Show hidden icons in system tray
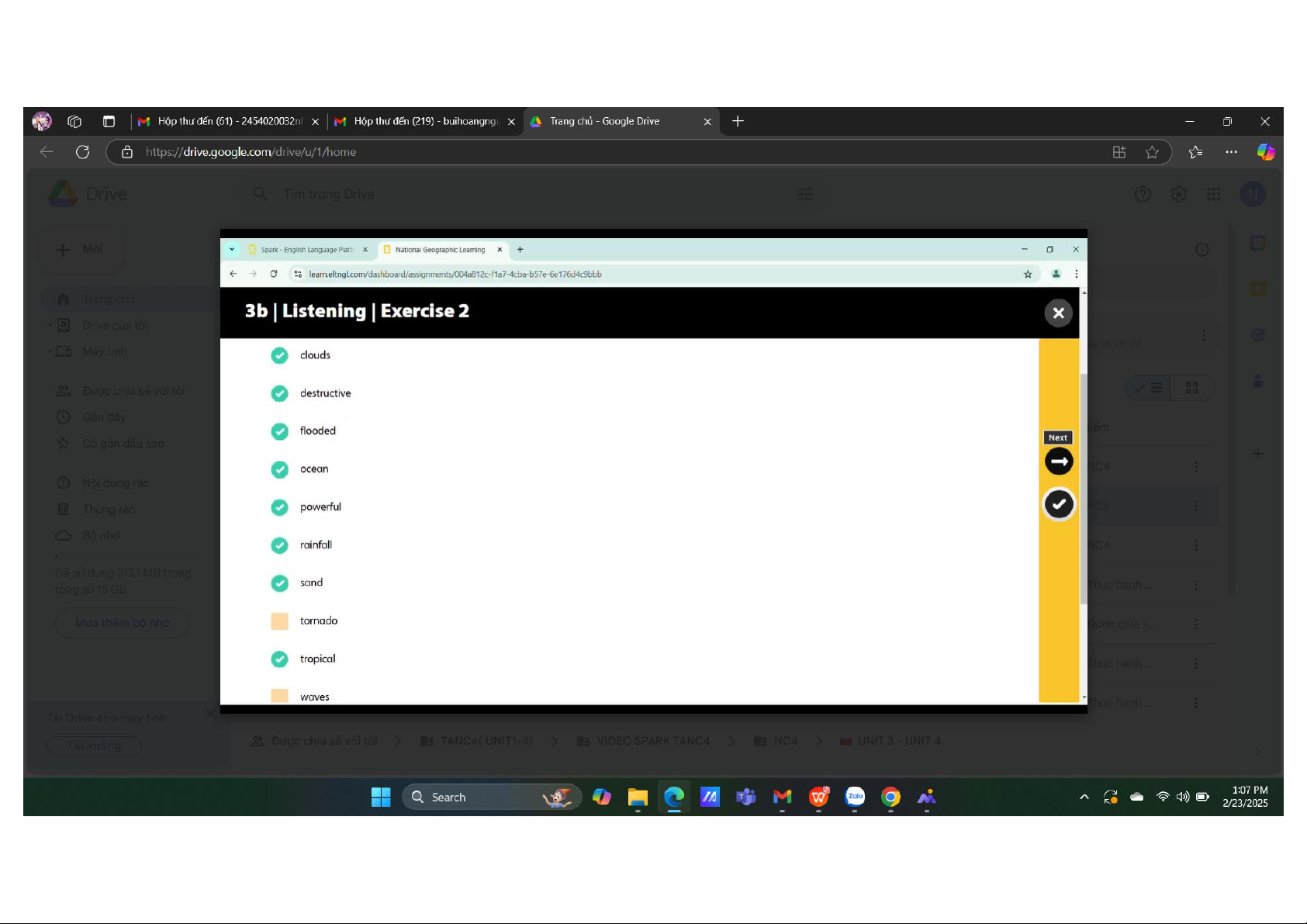 [1084, 797]
